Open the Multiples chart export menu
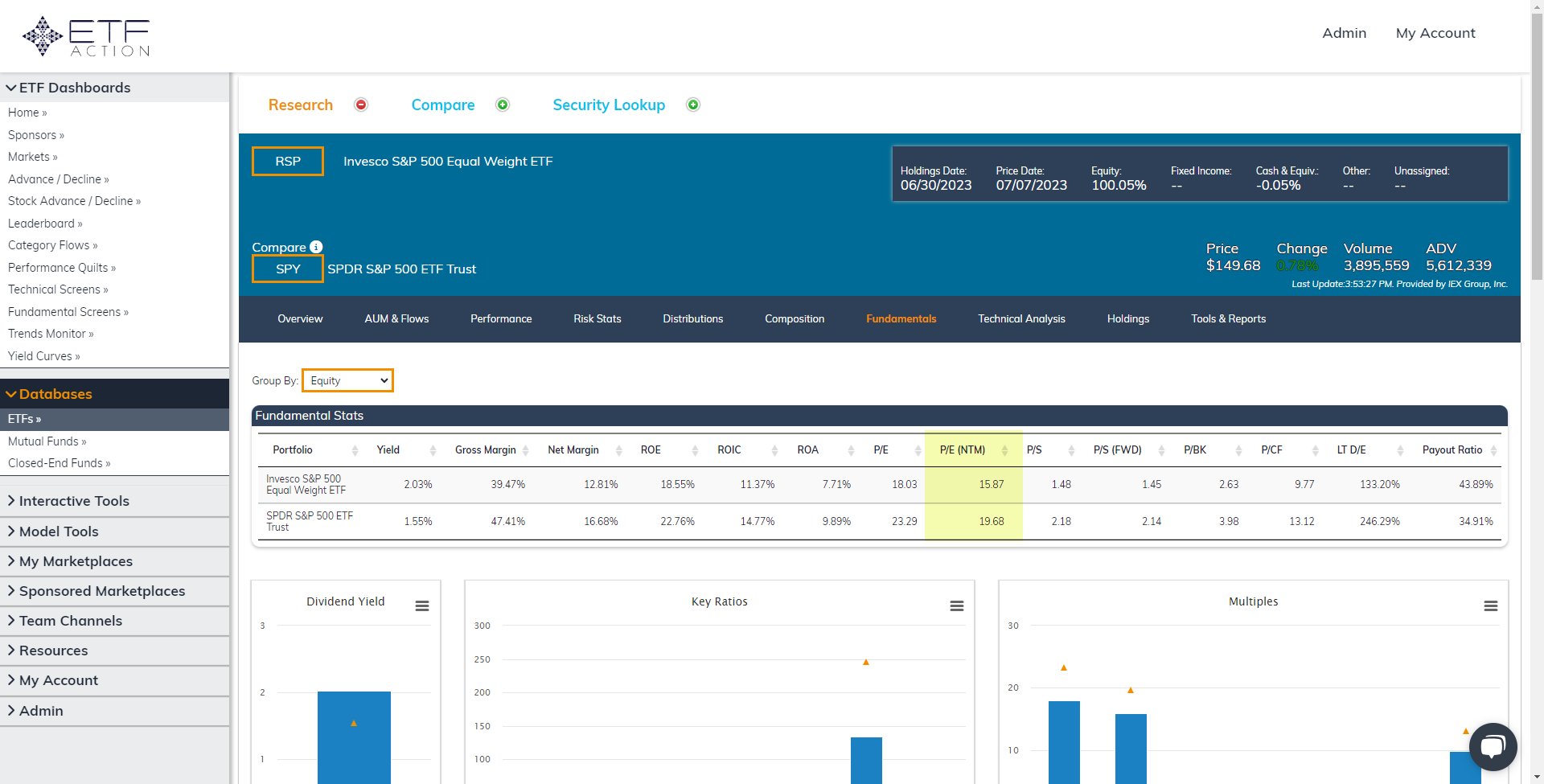Image resolution: width=1544 pixels, height=784 pixels. (x=1492, y=605)
